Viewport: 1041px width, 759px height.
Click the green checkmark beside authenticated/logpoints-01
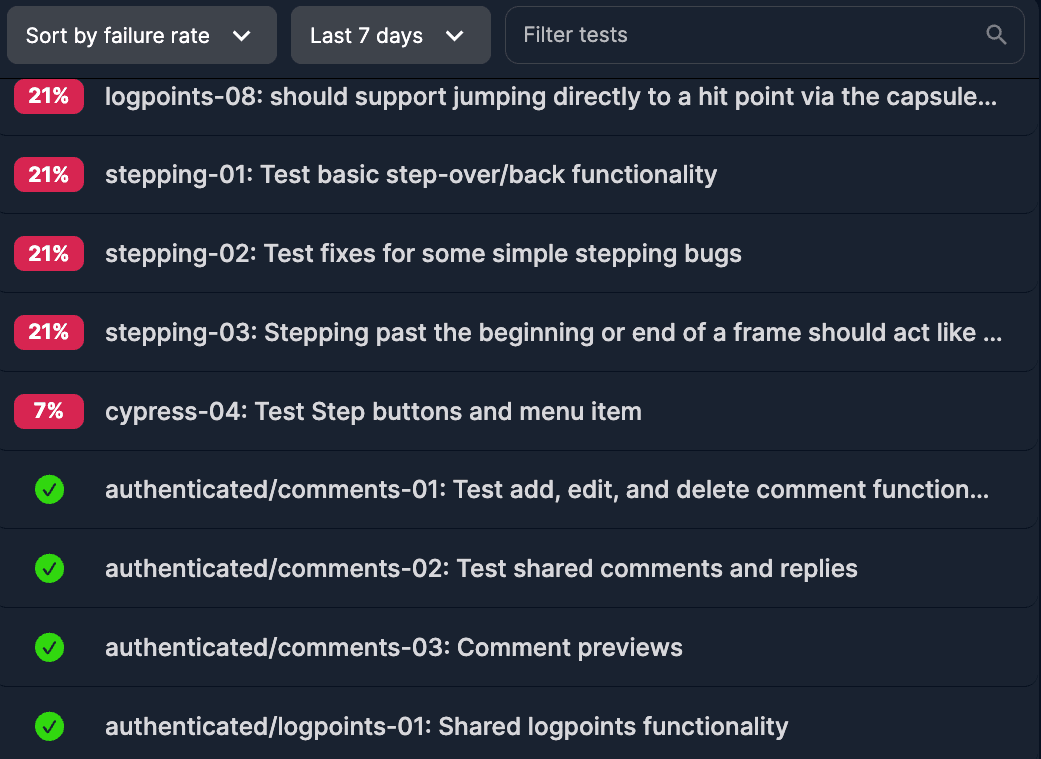[x=49, y=726]
